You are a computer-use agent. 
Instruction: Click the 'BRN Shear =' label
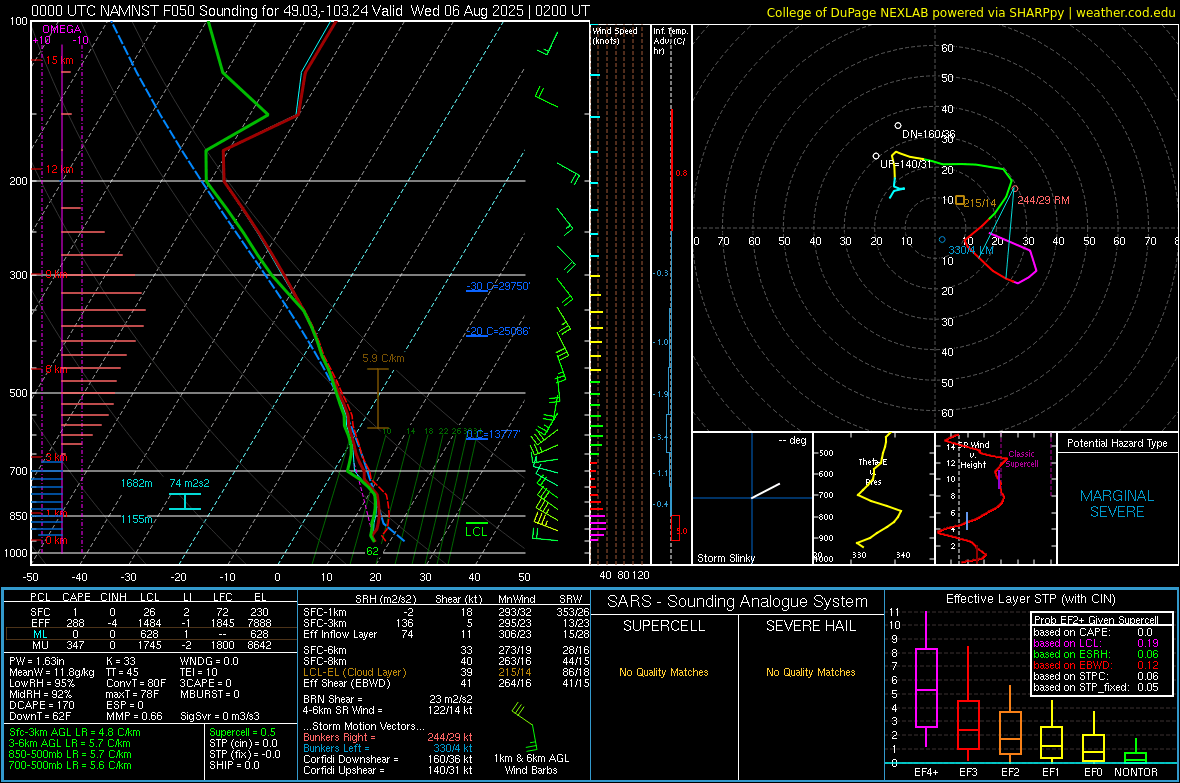pyautogui.click(x=333, y=699)
